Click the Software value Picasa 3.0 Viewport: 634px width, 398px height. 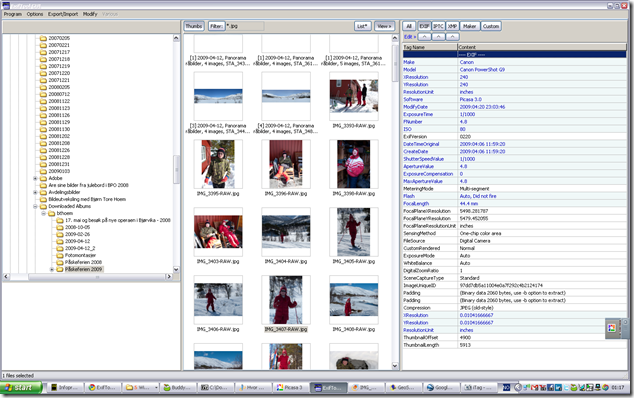tap(471, 100)
